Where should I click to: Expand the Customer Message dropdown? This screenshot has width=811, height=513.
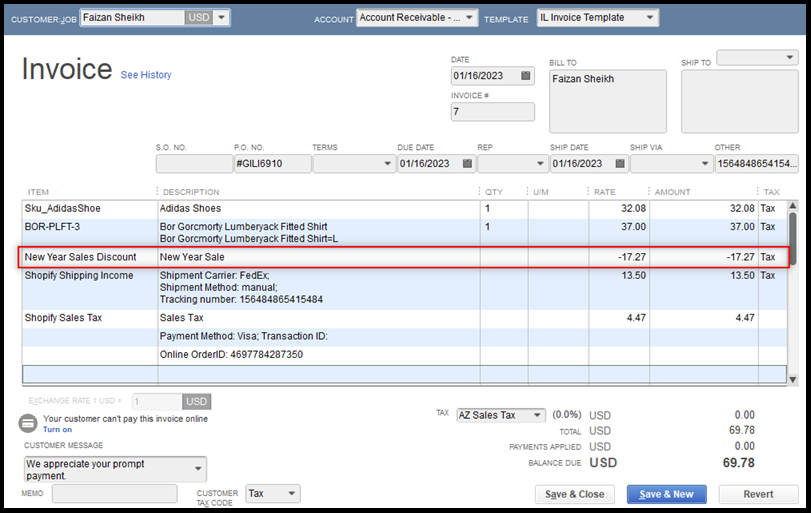coord(199,469)
